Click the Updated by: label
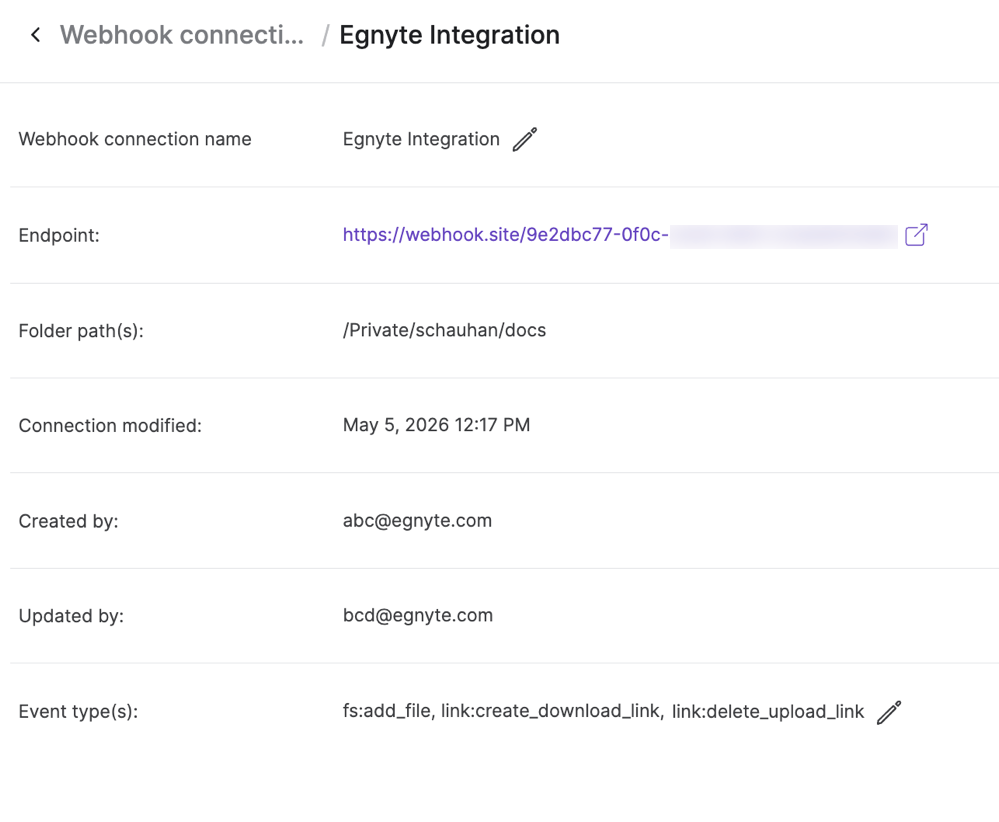 coord(71,616)
